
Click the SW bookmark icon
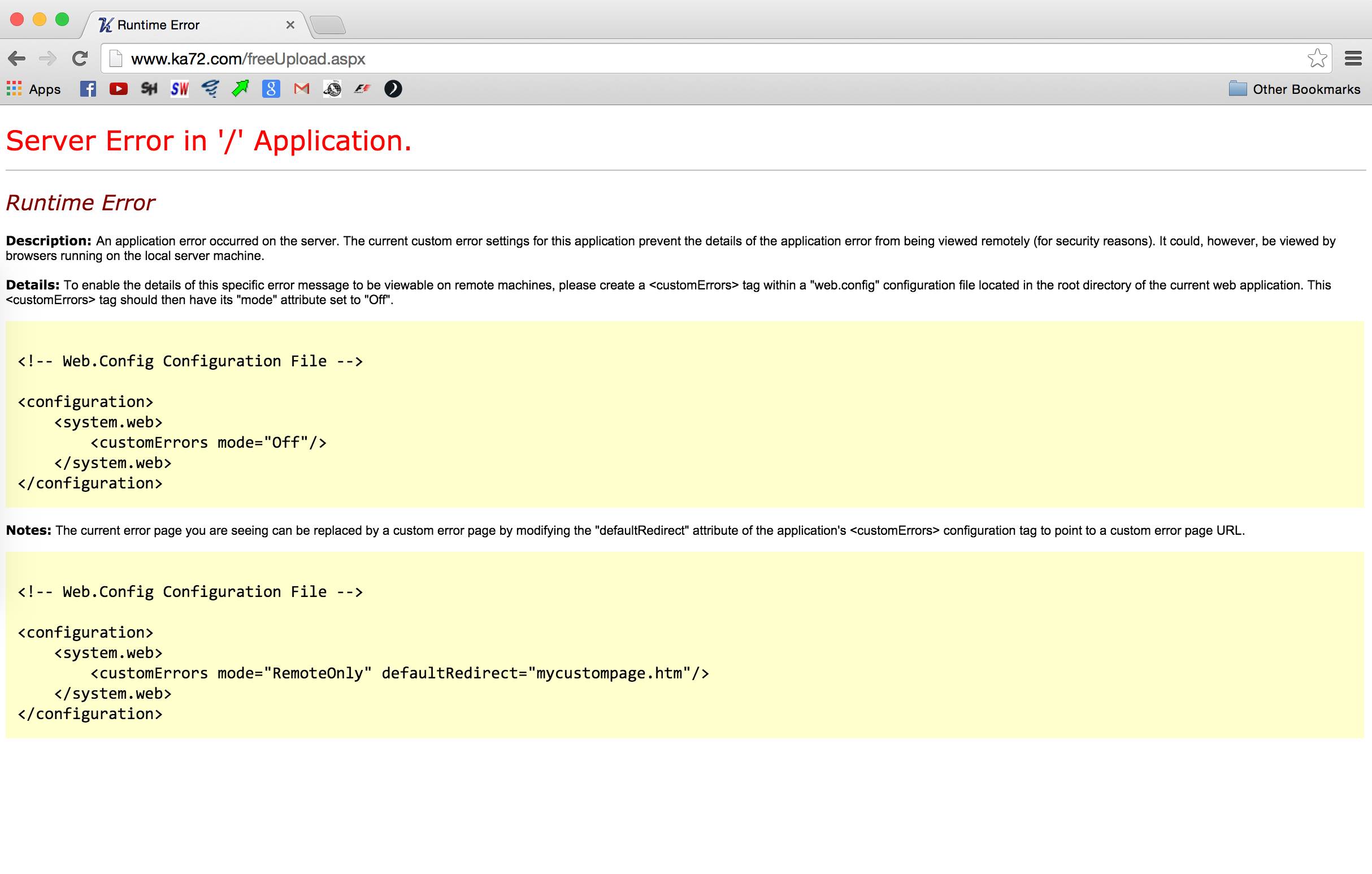click(x=179, y=88)
